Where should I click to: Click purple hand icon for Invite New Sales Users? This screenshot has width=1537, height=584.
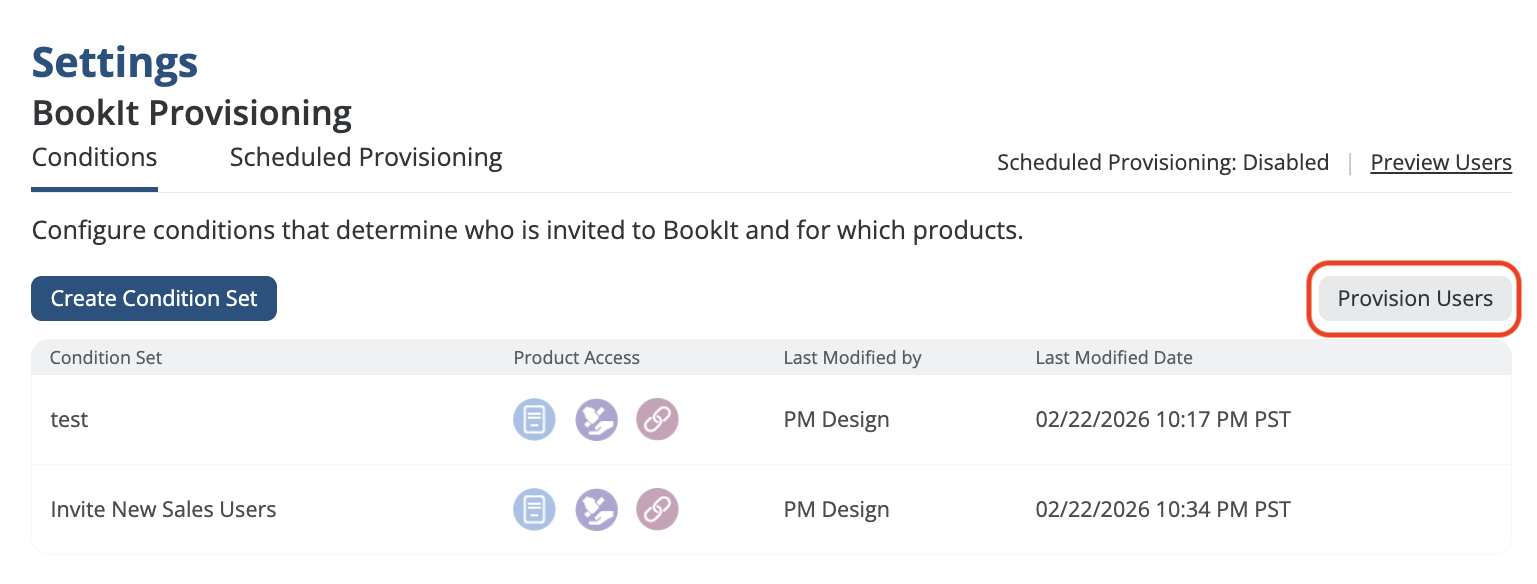tap(596, 509)
